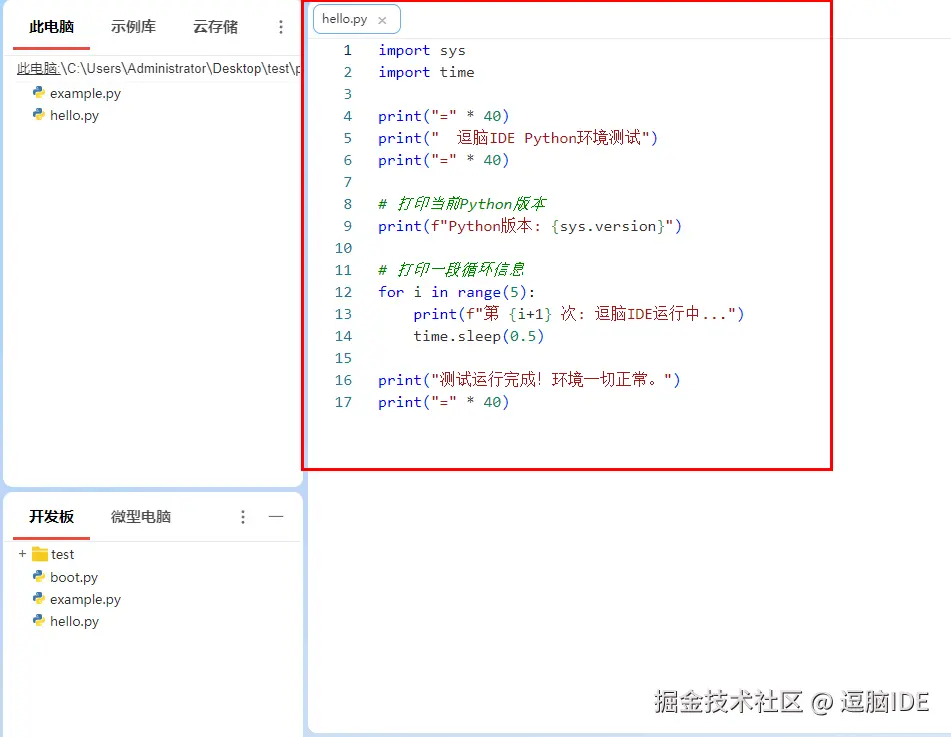Open the 微型电脑 tab
Image resolution: width=951 pixels, height=737 pixels.
(x=141, y=517)
